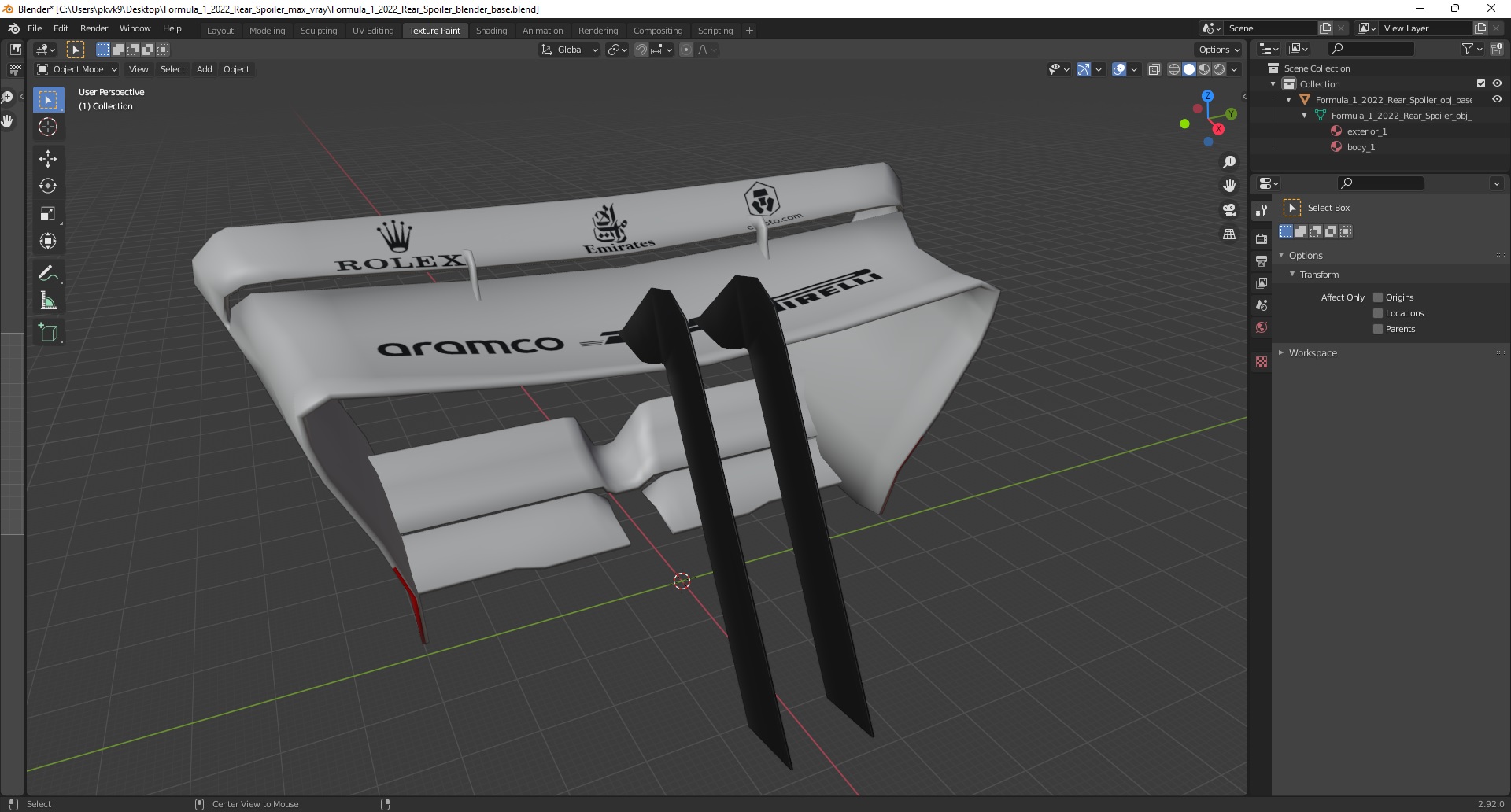Collapse the Options panel in properties
1511x812 pixels.
tap(1281, 255)
